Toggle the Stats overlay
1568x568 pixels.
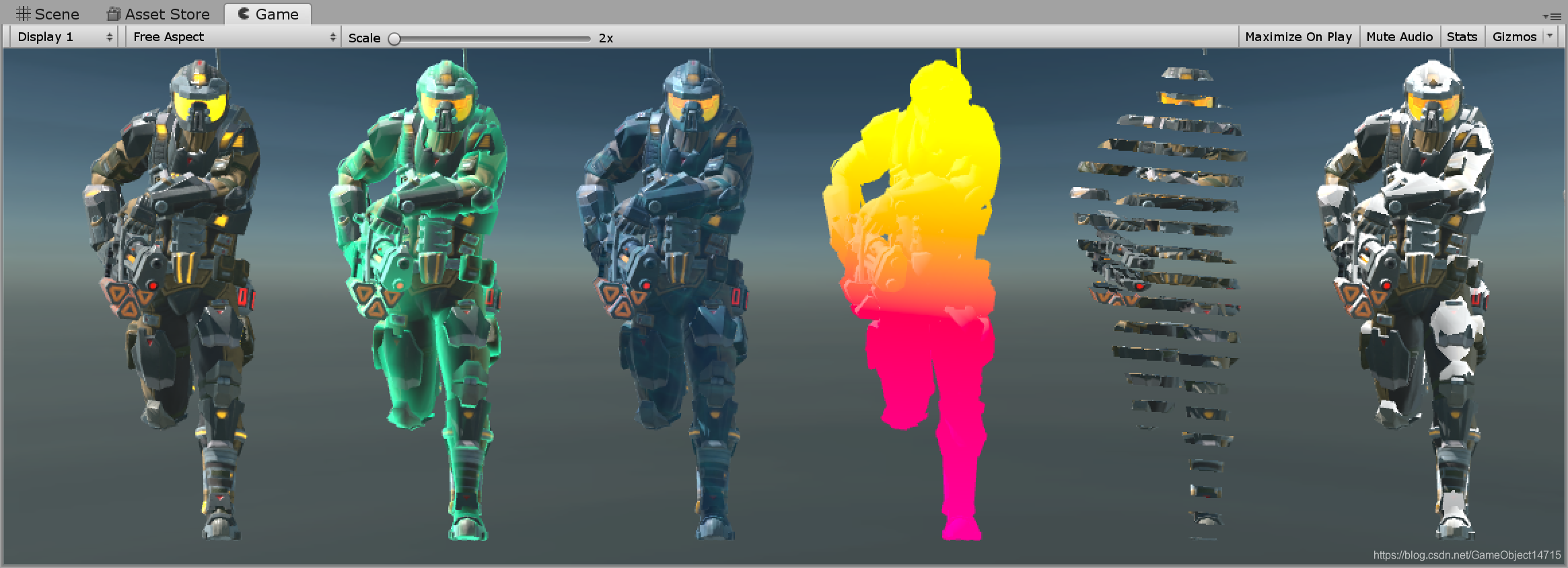[x=1462, y=37]
